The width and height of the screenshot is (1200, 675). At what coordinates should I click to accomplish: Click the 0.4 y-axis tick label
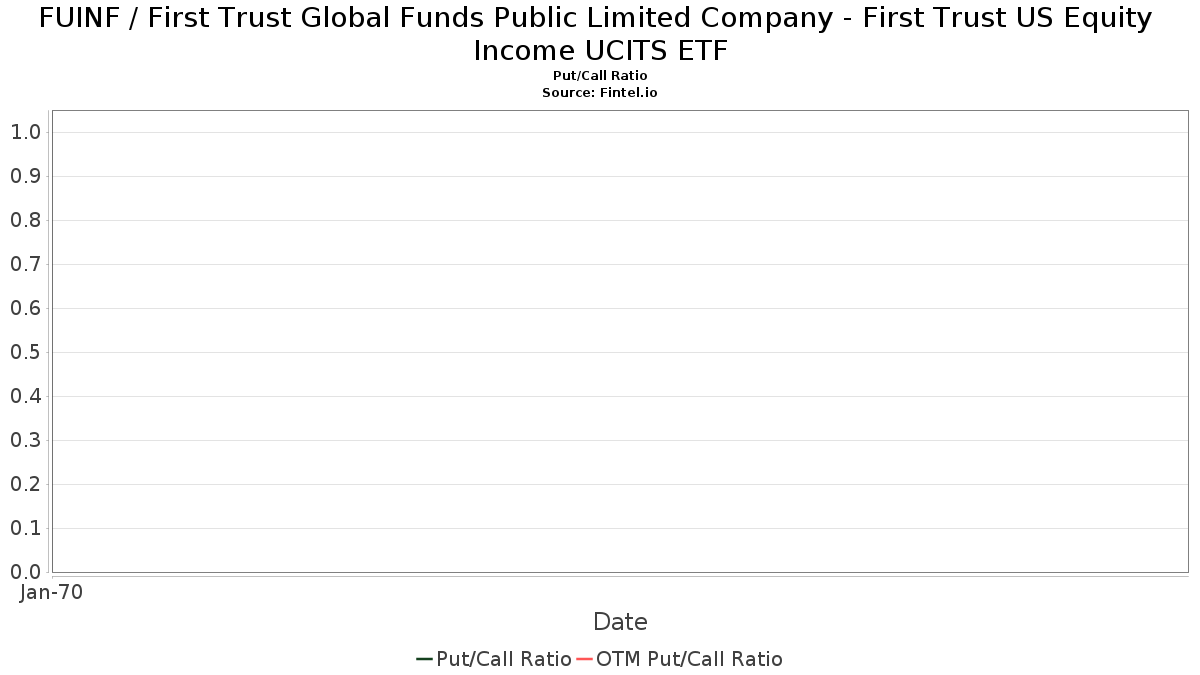pos(25,396)
